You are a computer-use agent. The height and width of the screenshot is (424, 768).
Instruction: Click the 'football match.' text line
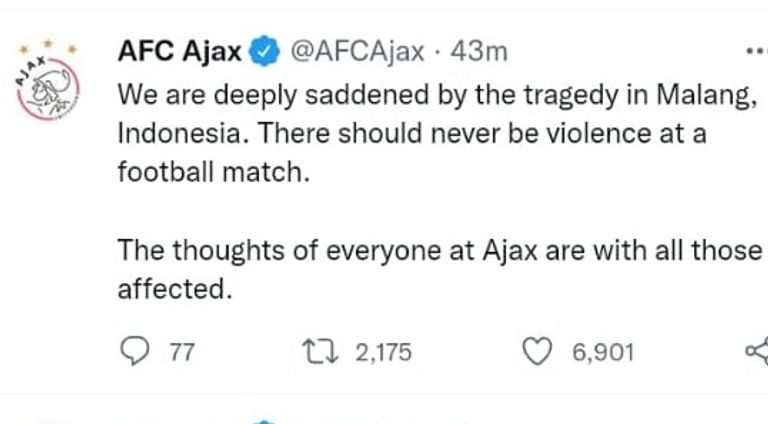pos(208,171)
